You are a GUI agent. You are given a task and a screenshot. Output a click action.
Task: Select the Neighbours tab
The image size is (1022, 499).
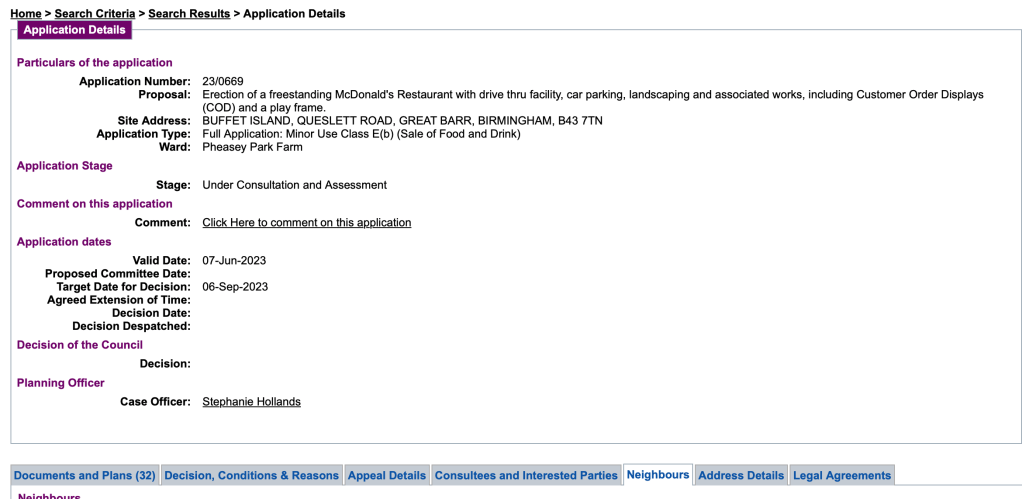pyautogui.click(x=658, y=475)
